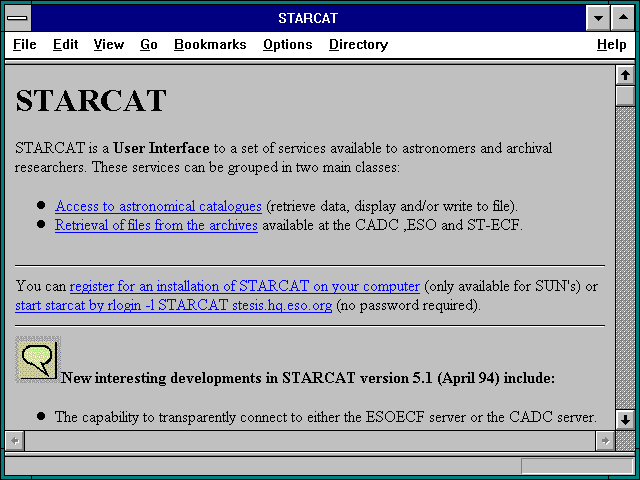
Task: Click the bold 'User Interface' text
Action: (x=161, y=148)
